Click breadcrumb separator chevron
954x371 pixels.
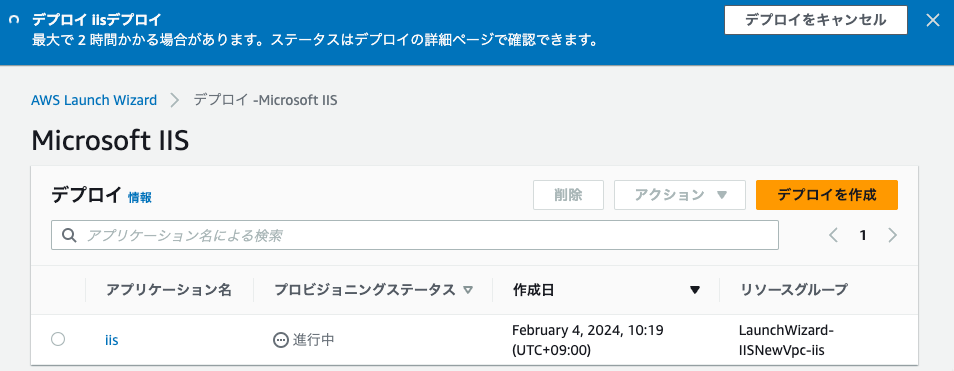(175, 100)
